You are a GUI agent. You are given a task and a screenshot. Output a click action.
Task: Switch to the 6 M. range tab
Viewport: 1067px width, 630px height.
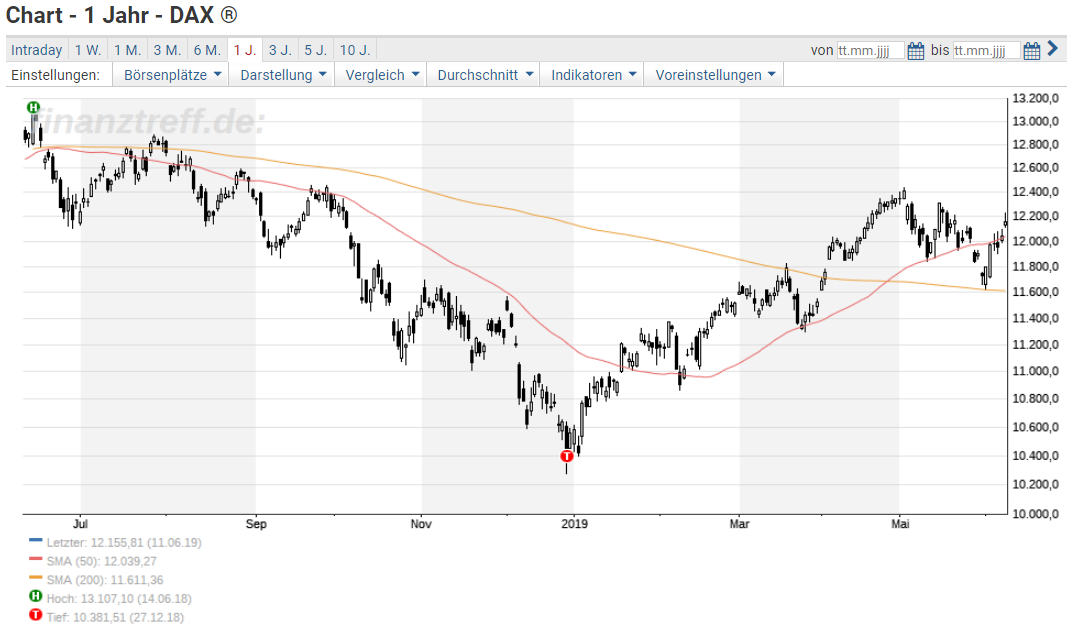(207, 50)
